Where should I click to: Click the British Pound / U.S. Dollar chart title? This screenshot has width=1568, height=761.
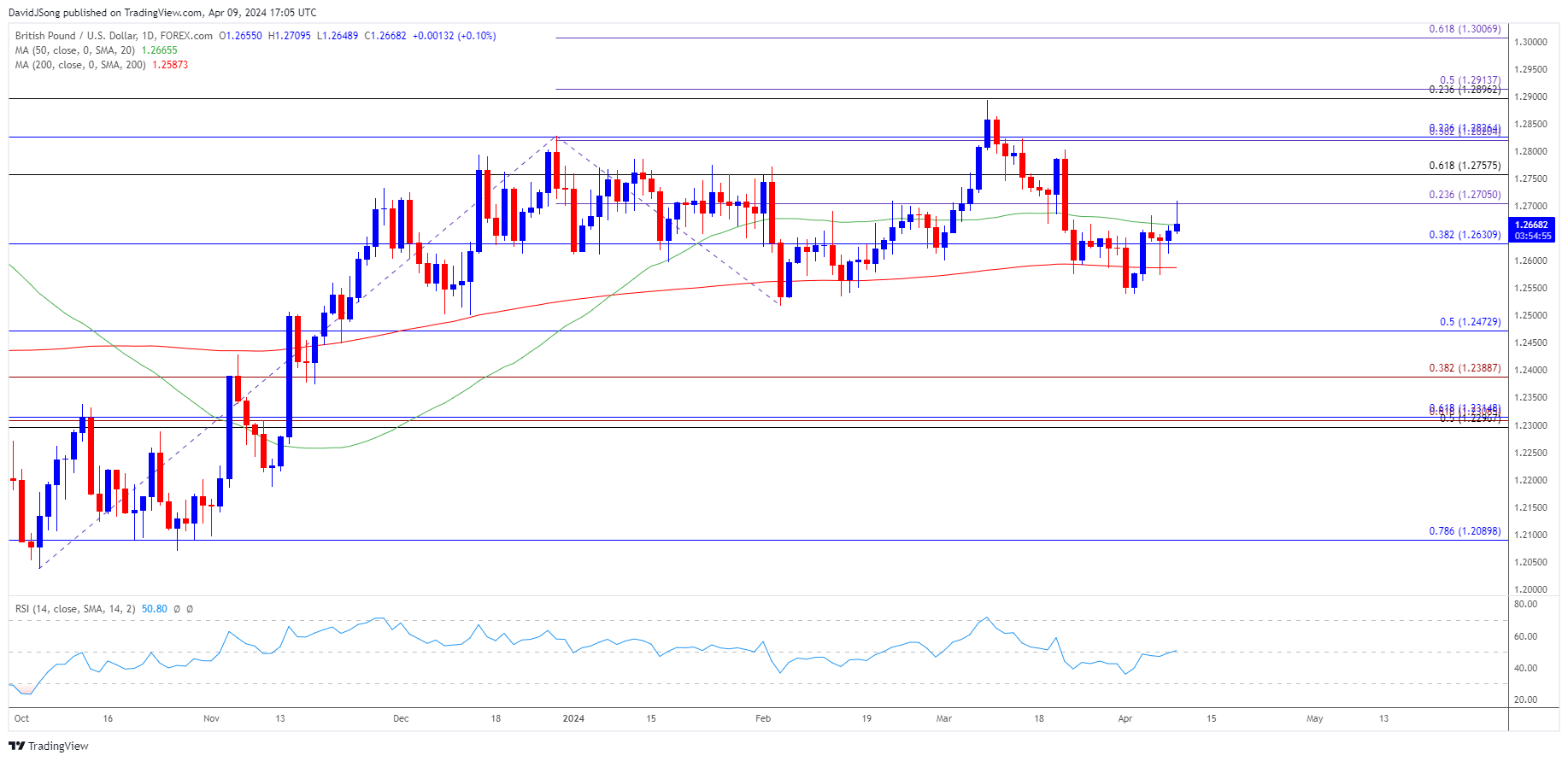pos(114,36)
